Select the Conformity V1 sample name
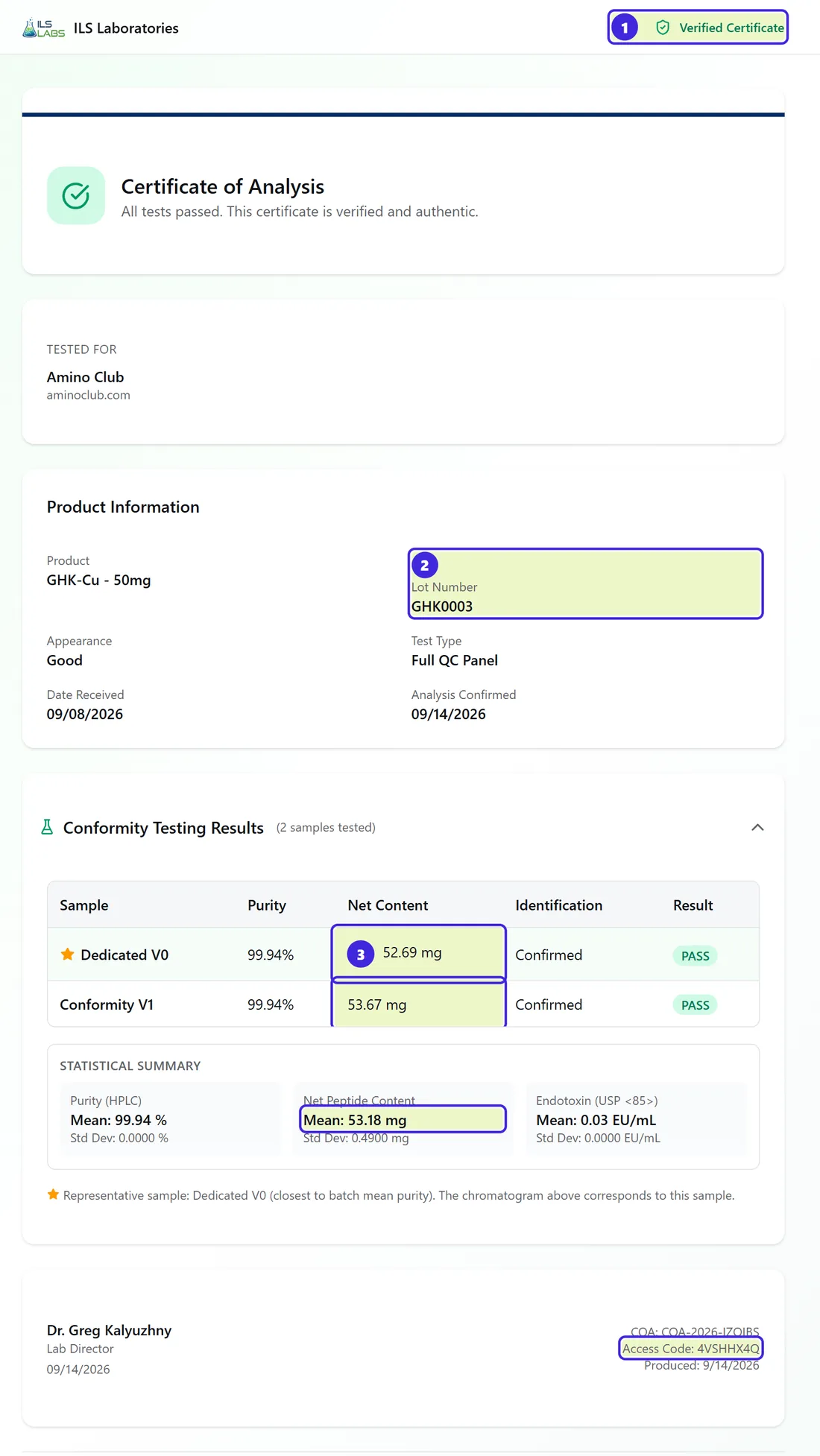The height and width of the screenshot is (1456, 820). click(107, 1004)
